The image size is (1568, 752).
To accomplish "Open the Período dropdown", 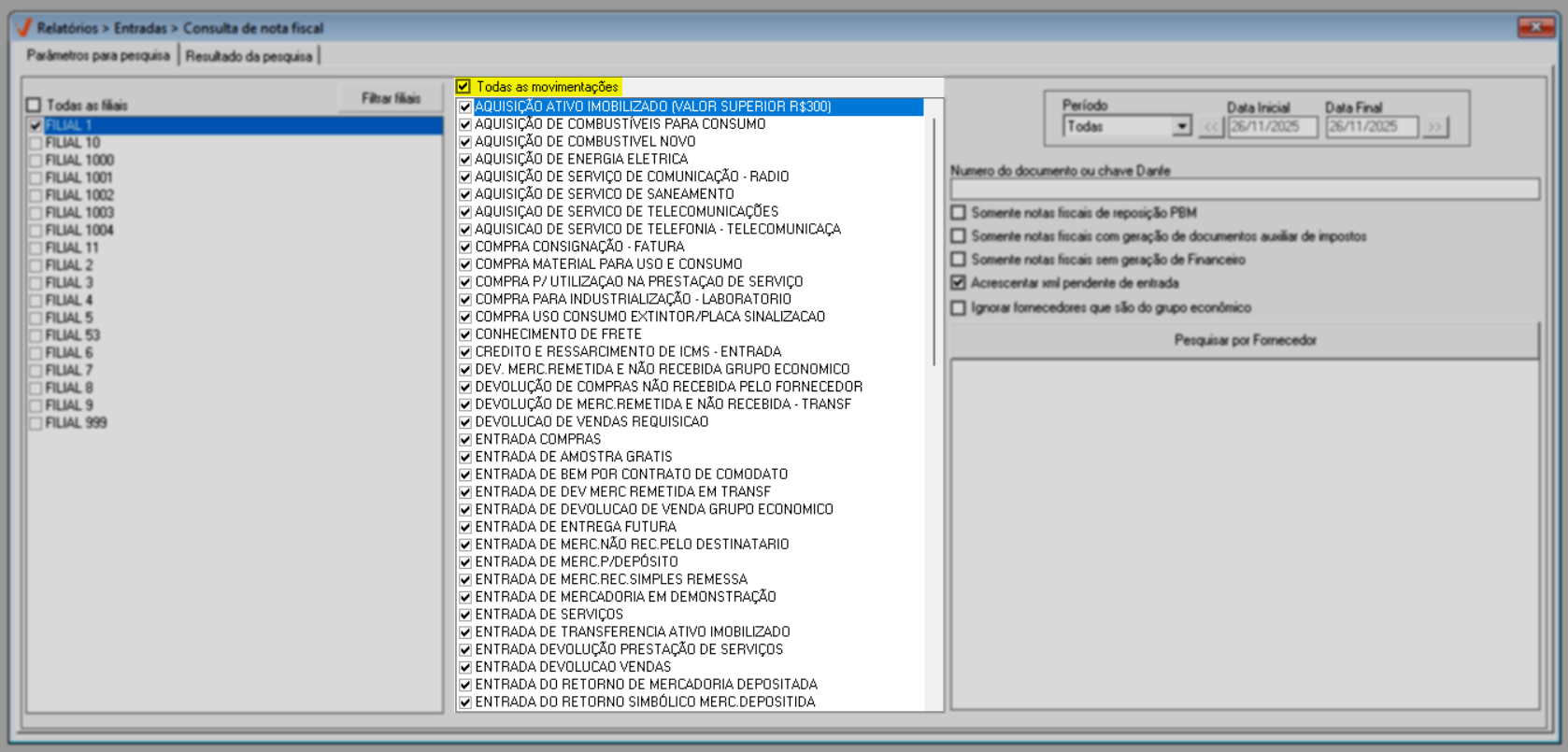I will point(1182,126).
